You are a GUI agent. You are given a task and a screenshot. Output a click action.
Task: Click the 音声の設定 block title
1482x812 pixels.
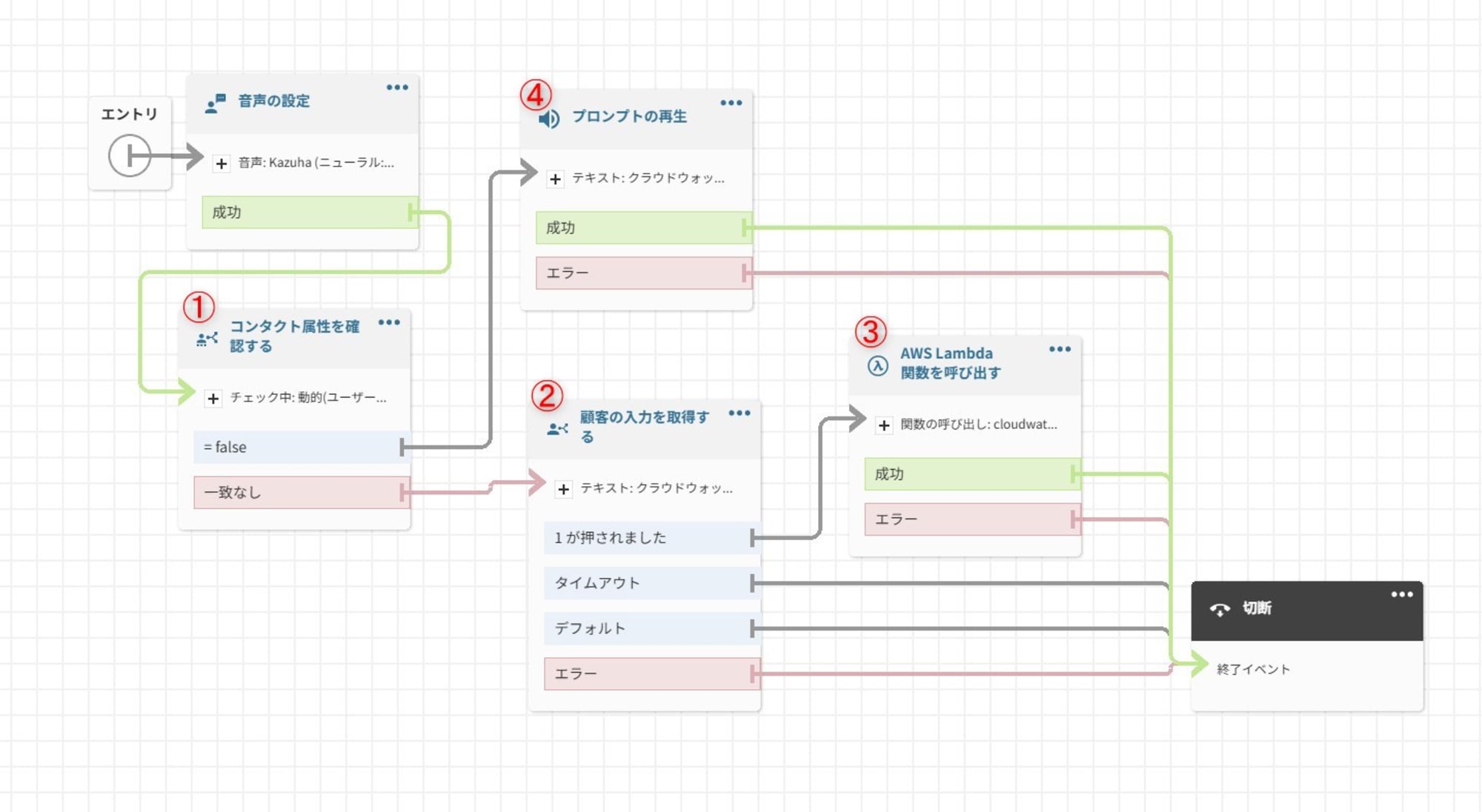pos(274,101)
